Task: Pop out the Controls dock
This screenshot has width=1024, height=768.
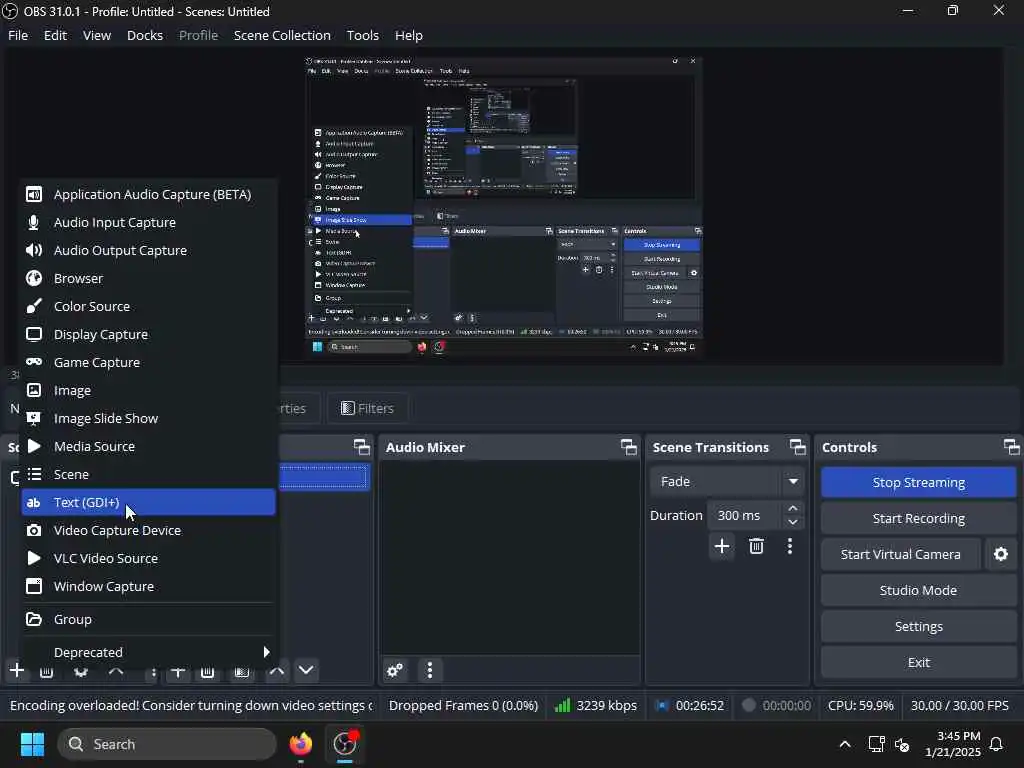Action: point(1012,447)
